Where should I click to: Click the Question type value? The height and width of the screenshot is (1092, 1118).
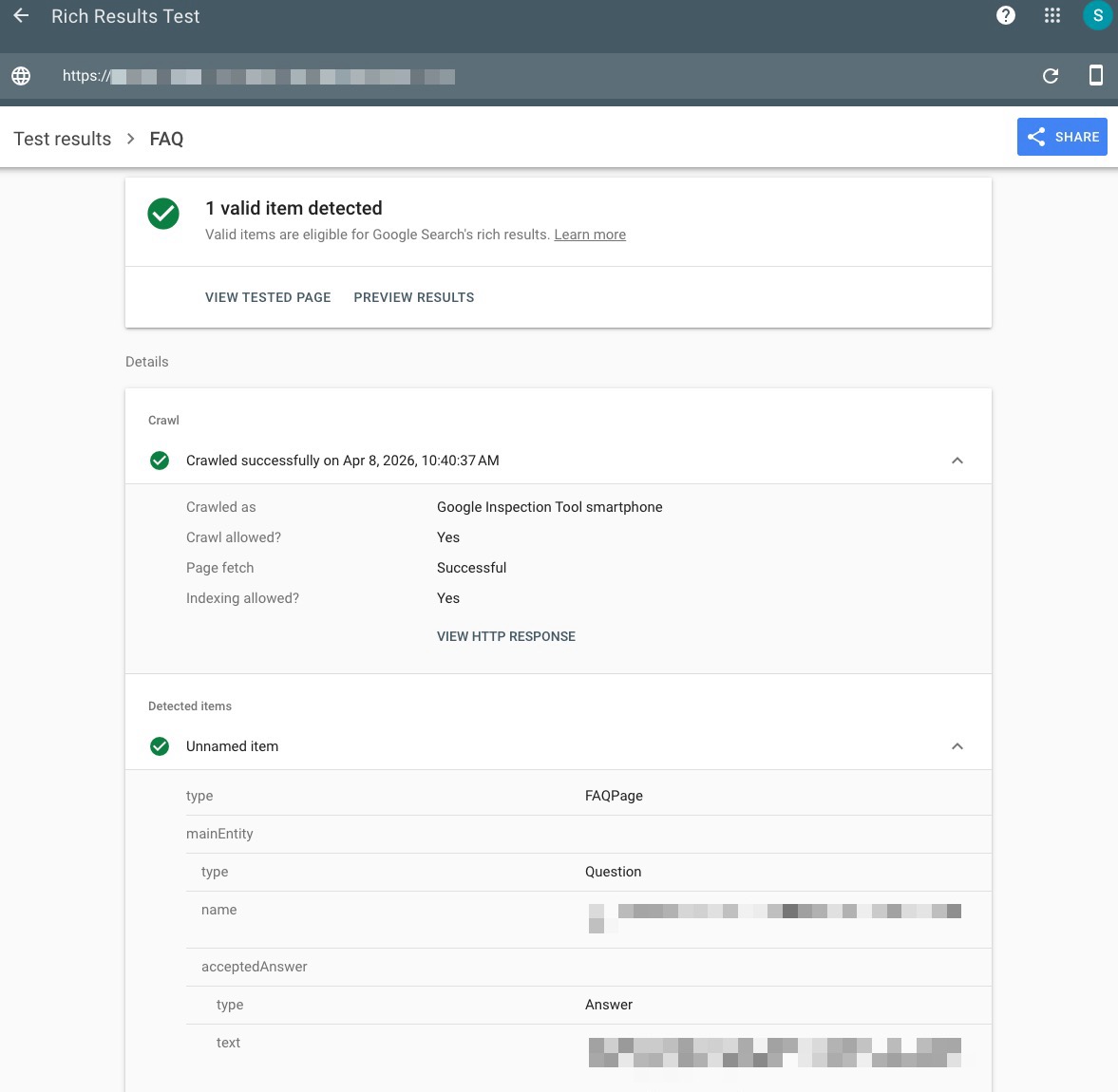614,872
